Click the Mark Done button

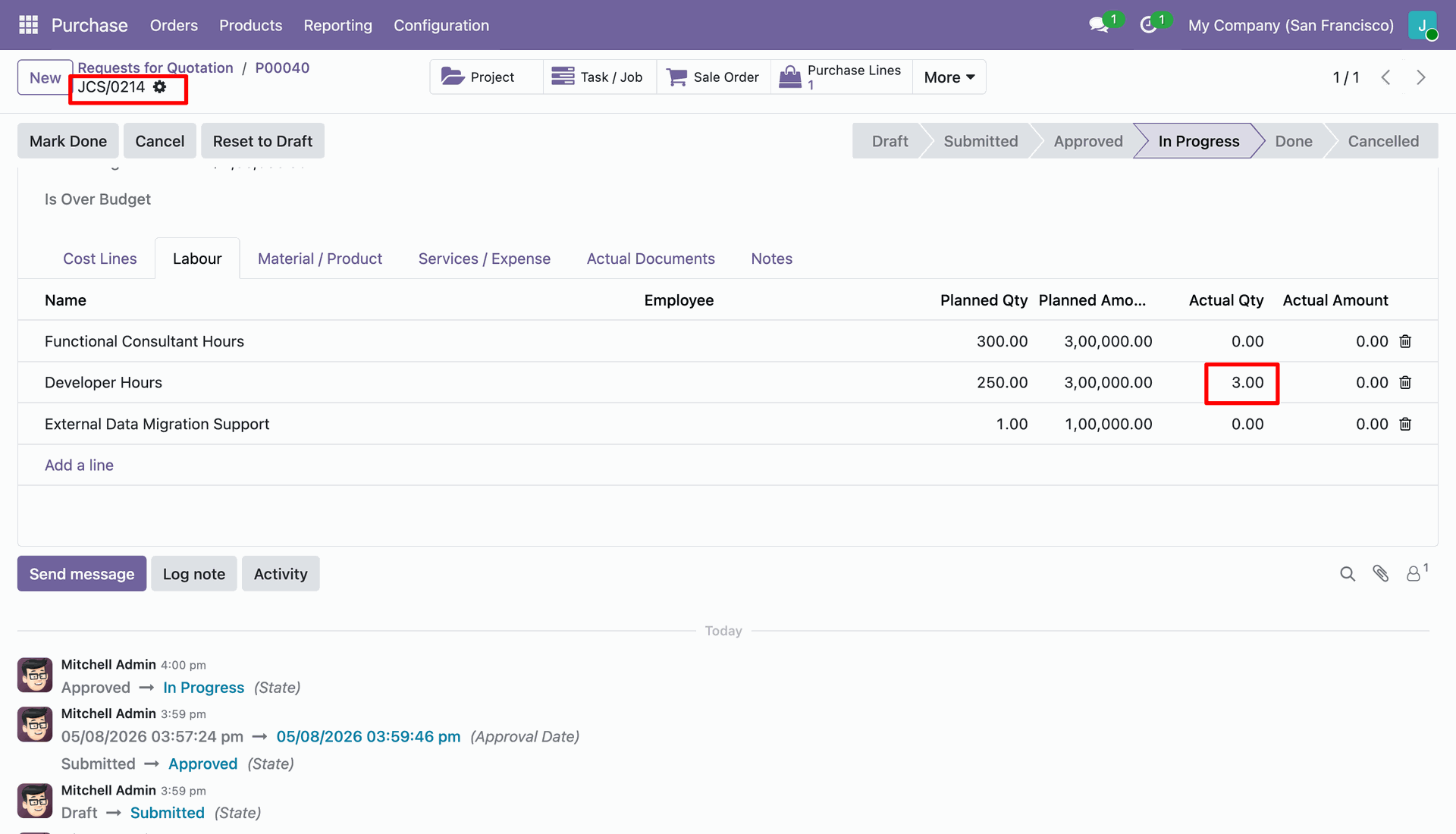[x=68, y=141]
